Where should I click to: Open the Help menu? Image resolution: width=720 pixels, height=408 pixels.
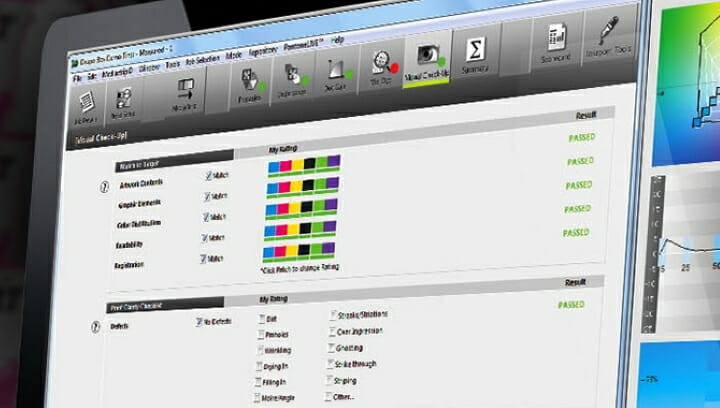337,40
